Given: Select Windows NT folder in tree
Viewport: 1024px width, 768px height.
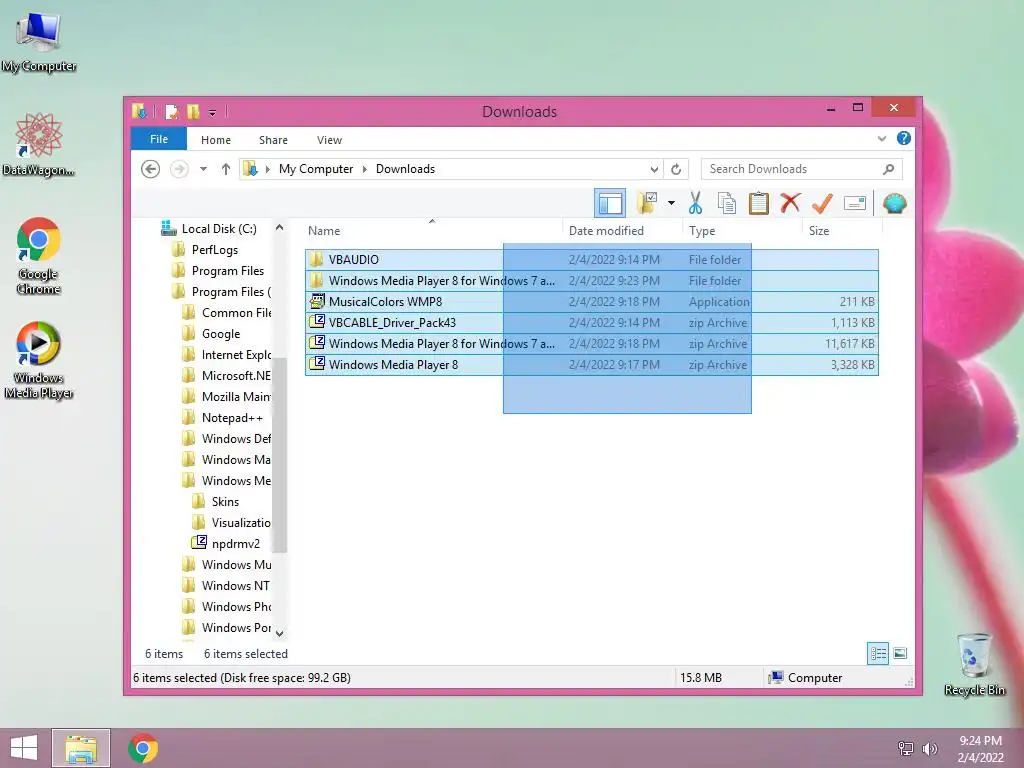Looking at the screenshot, I should pos(226,585).
